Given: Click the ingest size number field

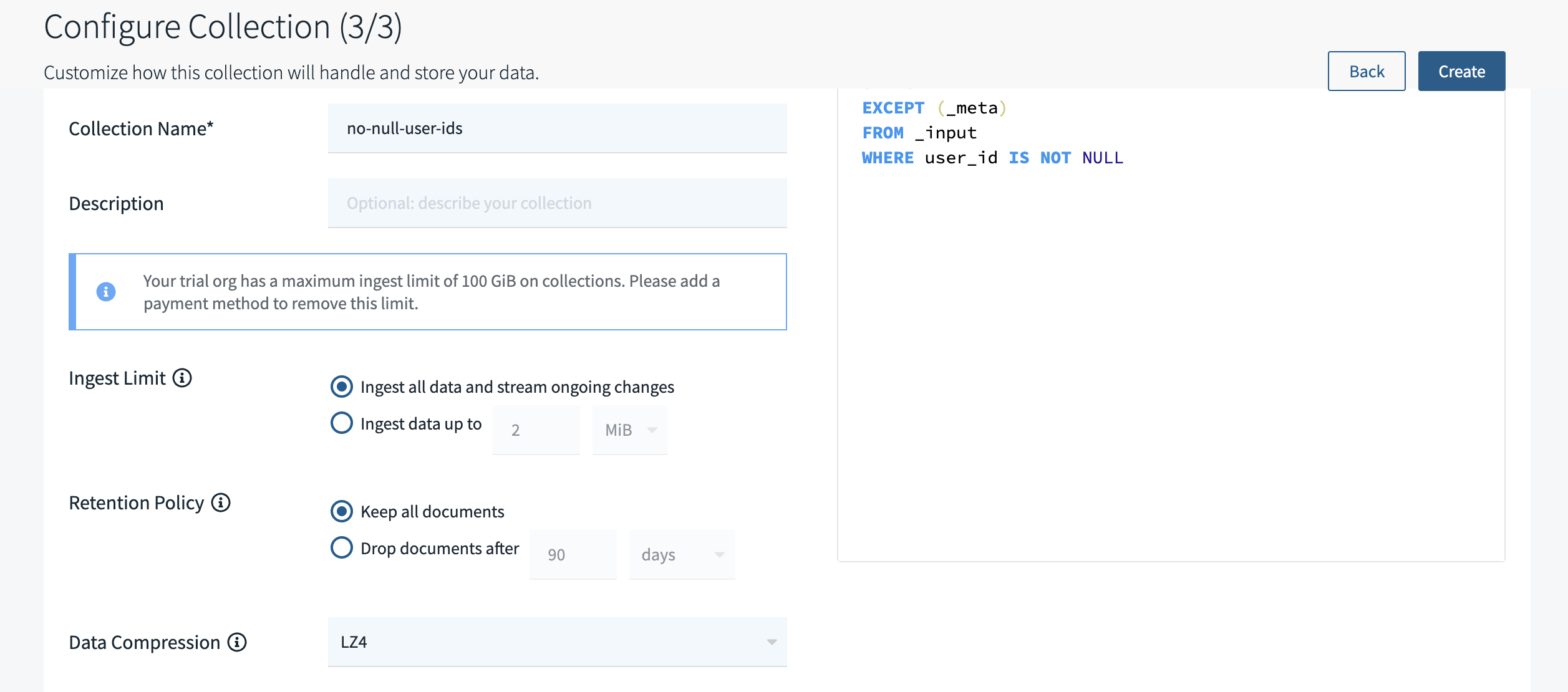Looking at the screenshot, I should point(536,430).
